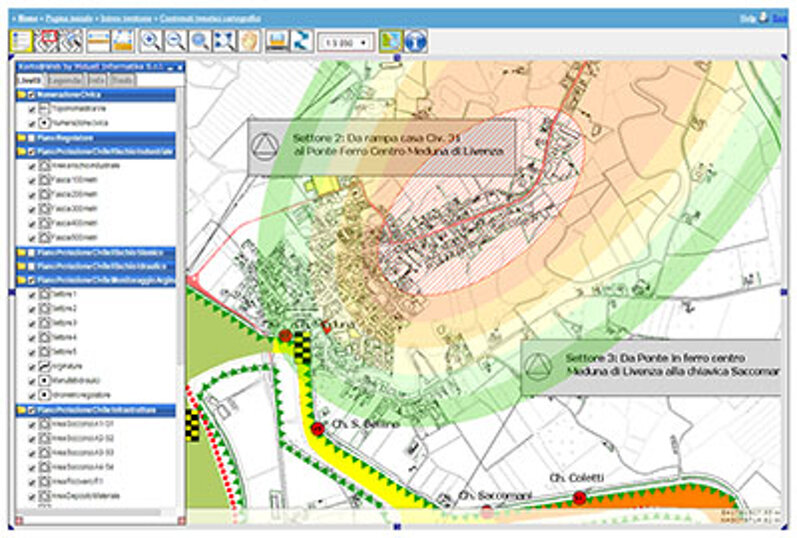Expand the PianoRegolatore folder group

pyautogui.click(x=21, y=137)
